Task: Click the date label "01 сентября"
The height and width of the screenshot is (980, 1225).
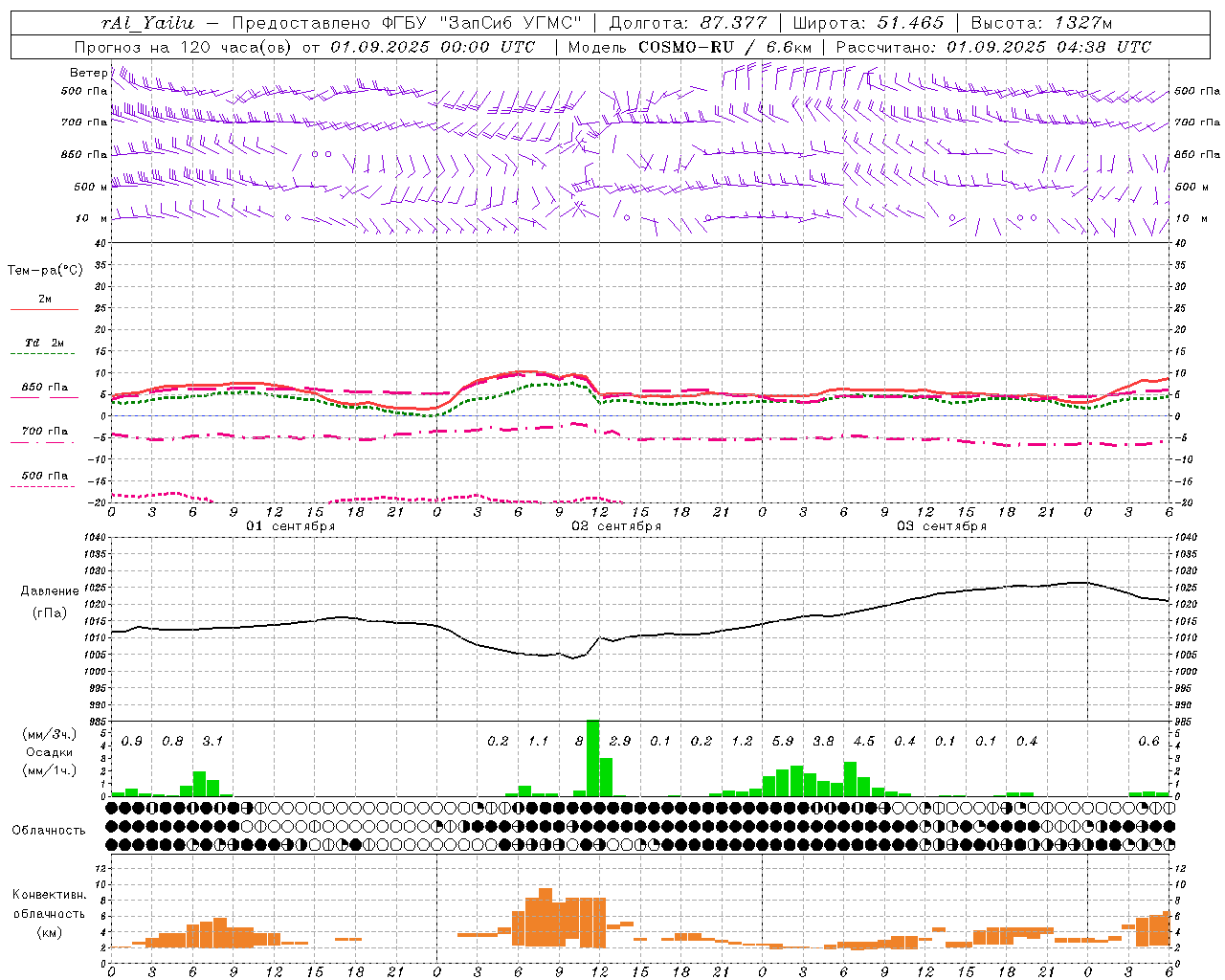Action: click(291, 526)
